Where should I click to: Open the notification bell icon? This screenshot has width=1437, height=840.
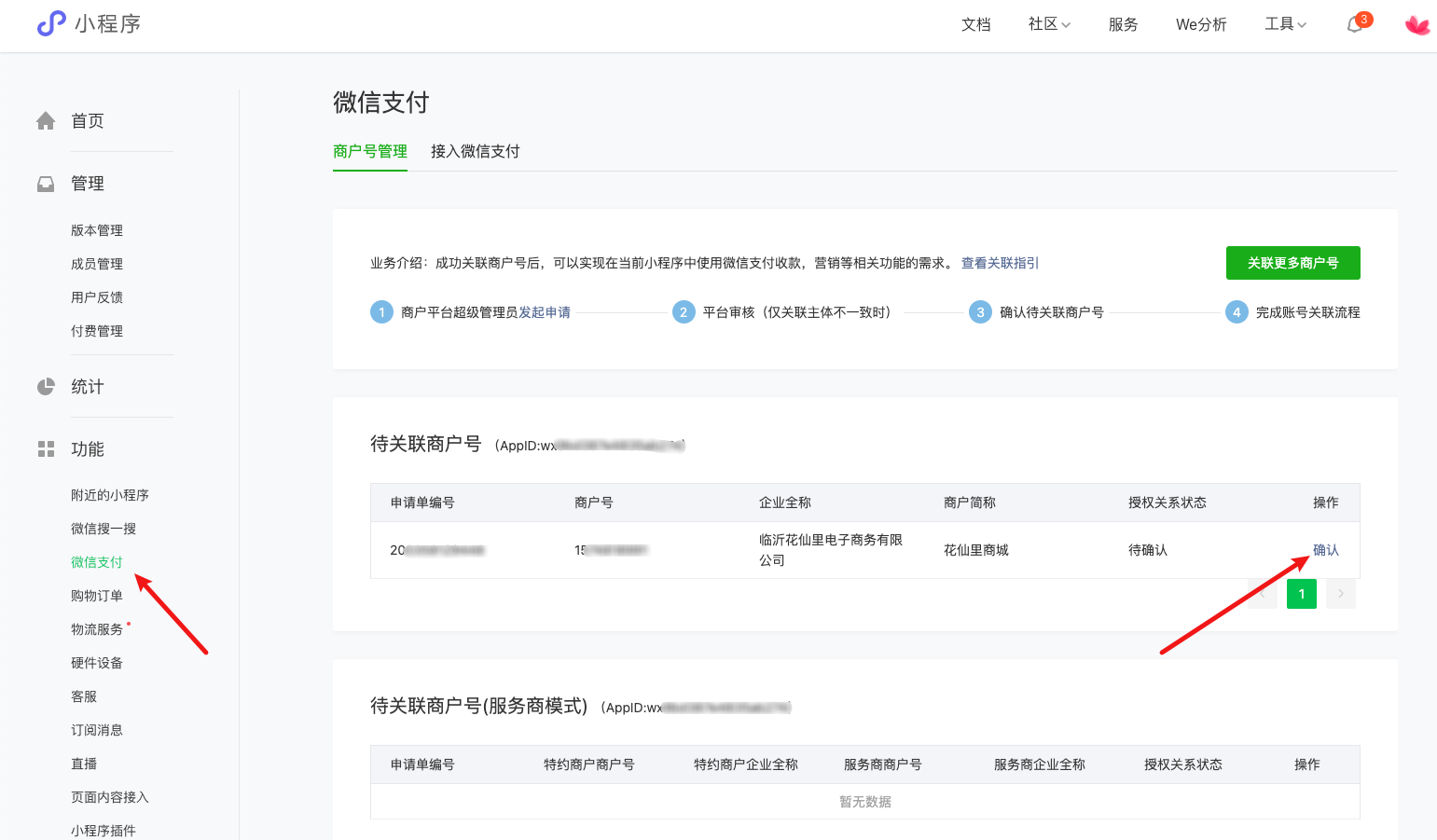click(x=1355, y=25)
